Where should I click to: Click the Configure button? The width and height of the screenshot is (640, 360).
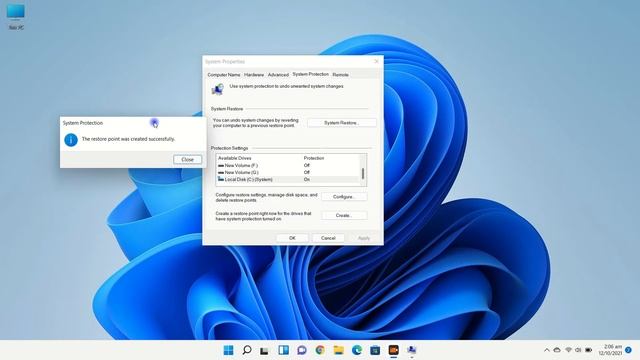(344, 197)
